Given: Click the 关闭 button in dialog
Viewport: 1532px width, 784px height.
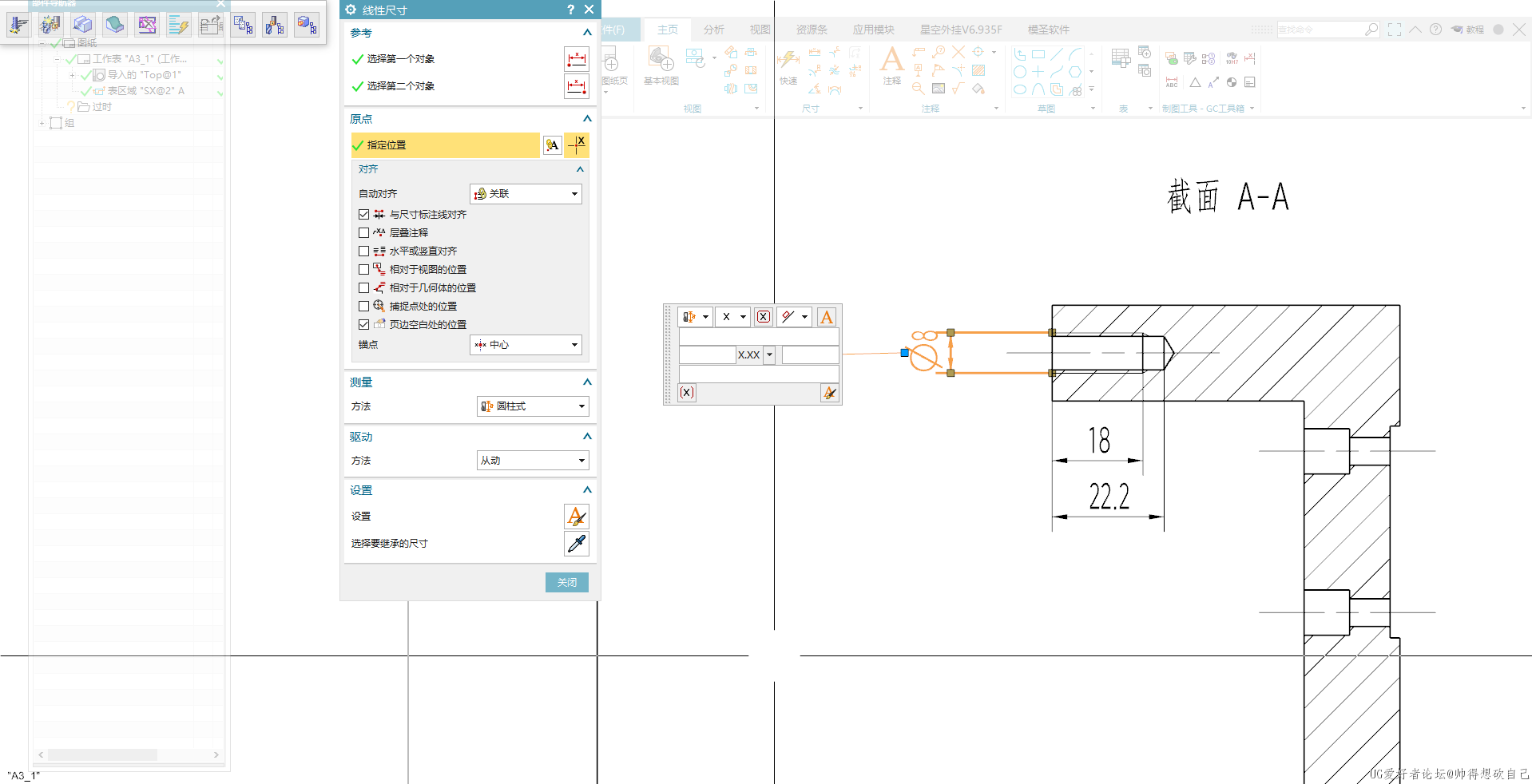Looking at the screenshot, I should [567, 583].
